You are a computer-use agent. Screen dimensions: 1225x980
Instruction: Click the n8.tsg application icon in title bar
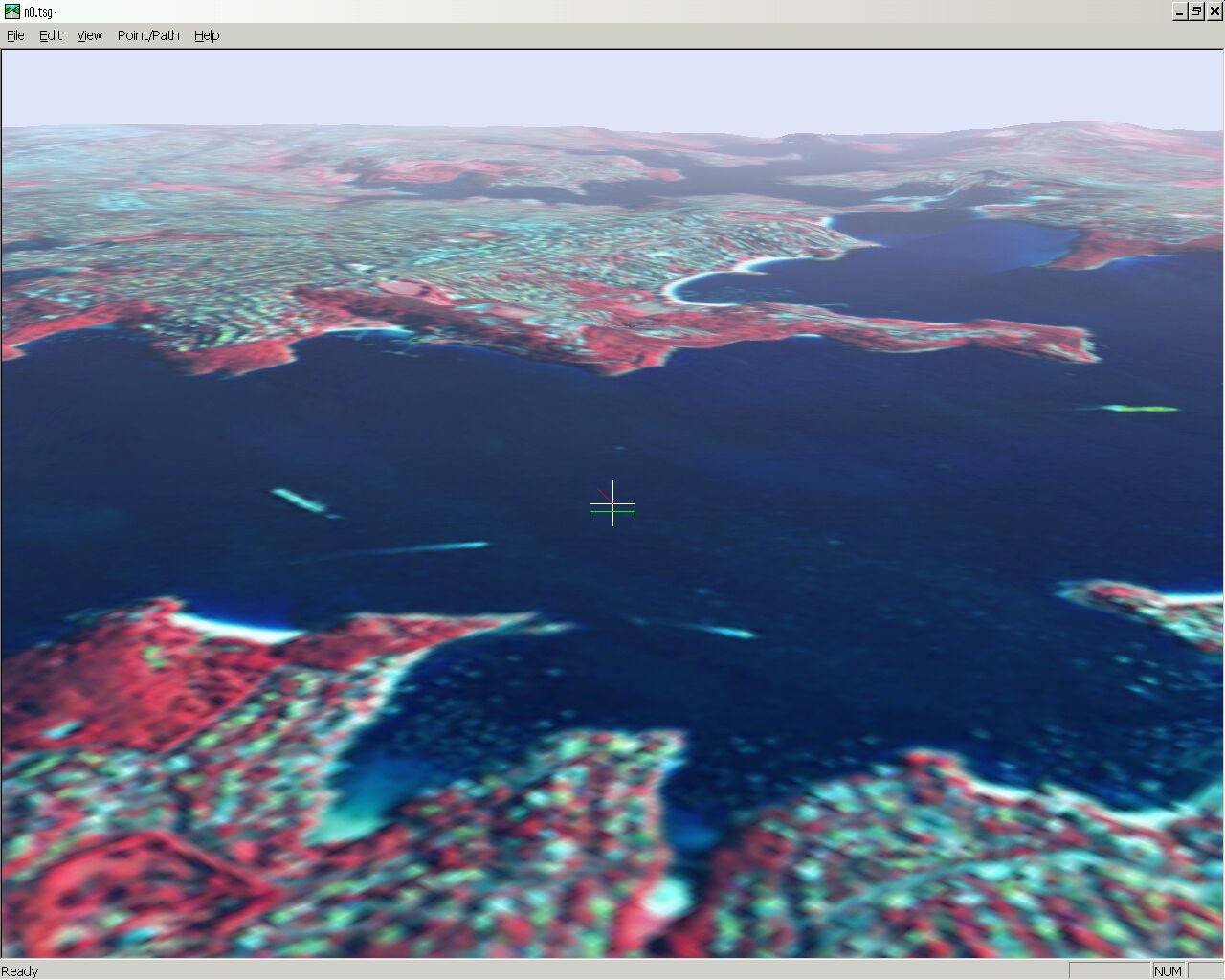point(12,11)
